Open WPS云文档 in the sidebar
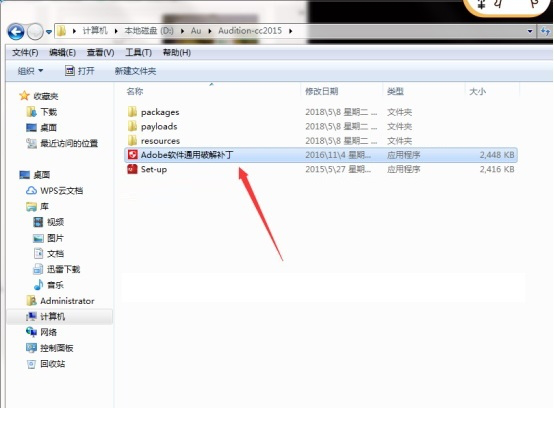The image size is (554, 424). click(55, 191)
